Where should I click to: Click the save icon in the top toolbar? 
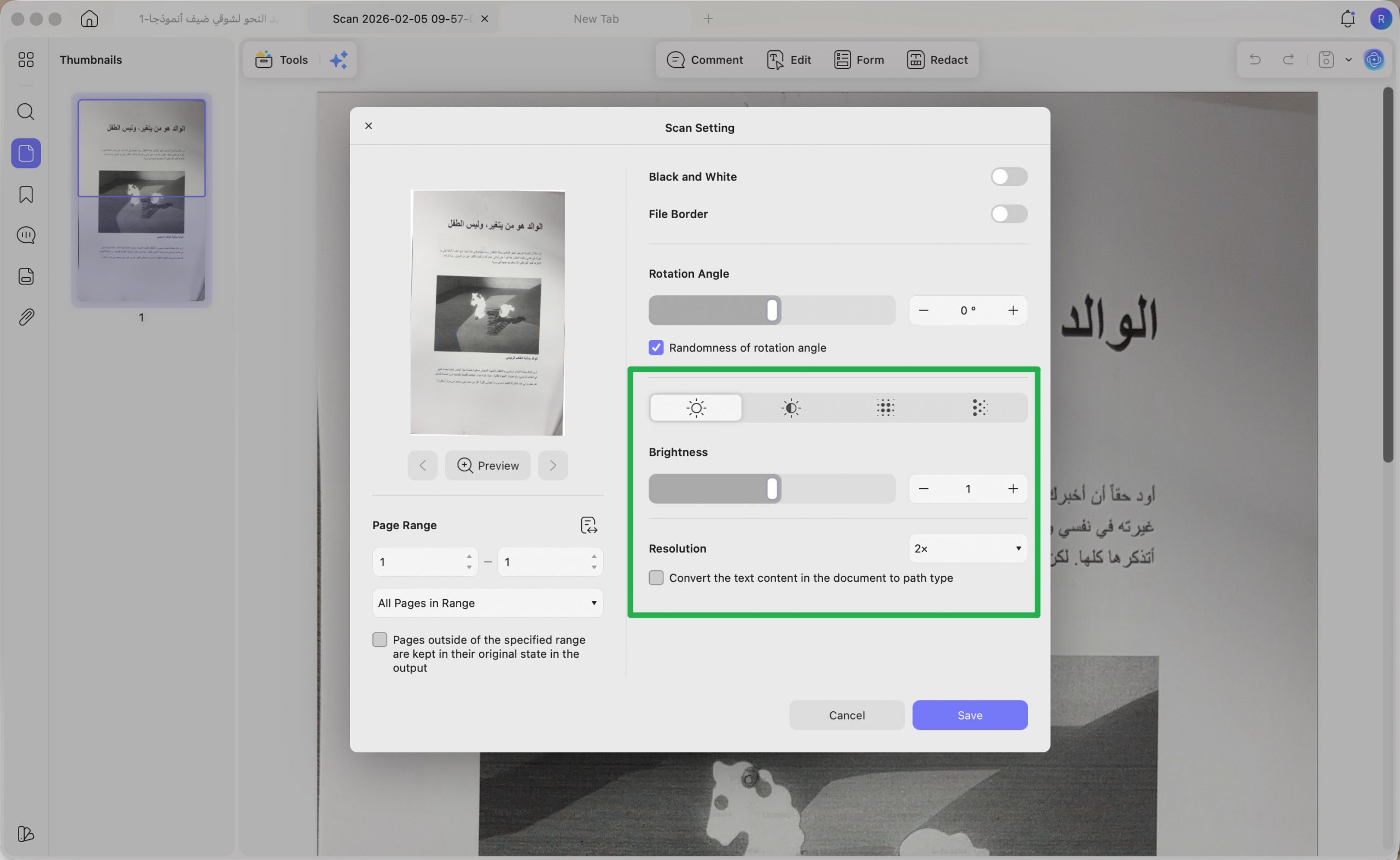pyautogui.click(x=1326, y=60)
